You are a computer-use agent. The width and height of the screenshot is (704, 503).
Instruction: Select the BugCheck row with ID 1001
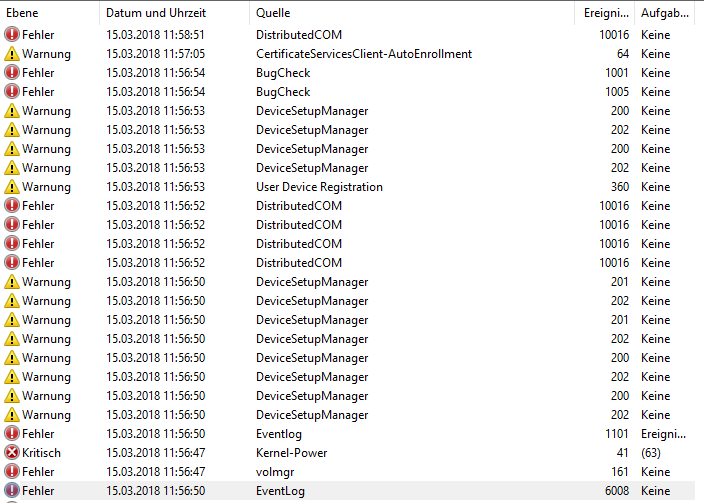348,73
